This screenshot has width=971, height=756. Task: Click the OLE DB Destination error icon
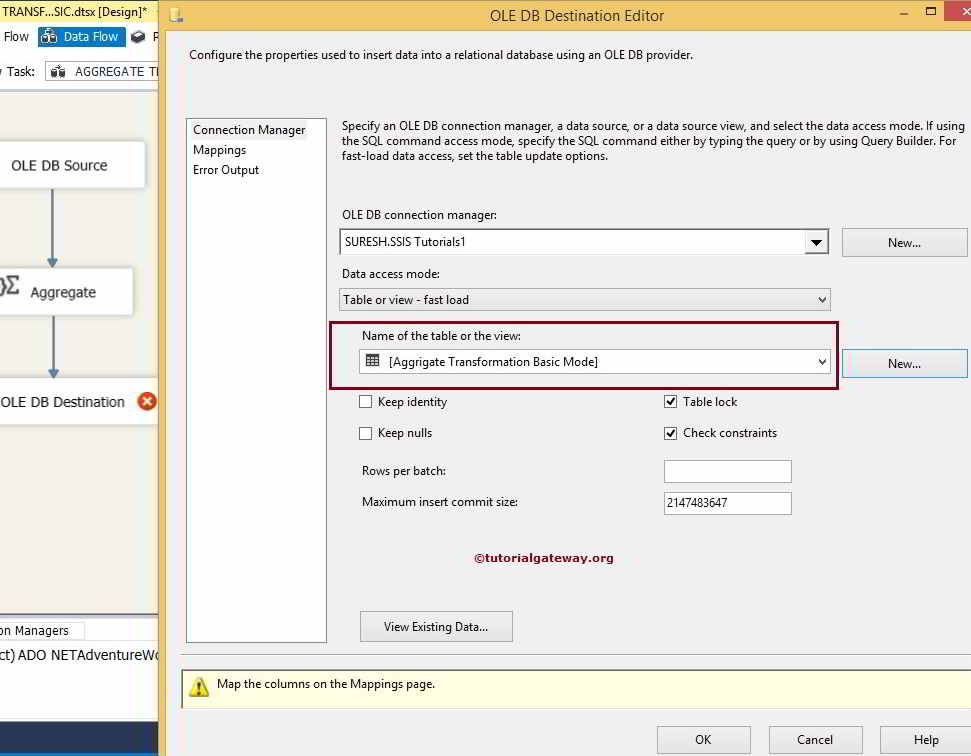pos(146,400)
